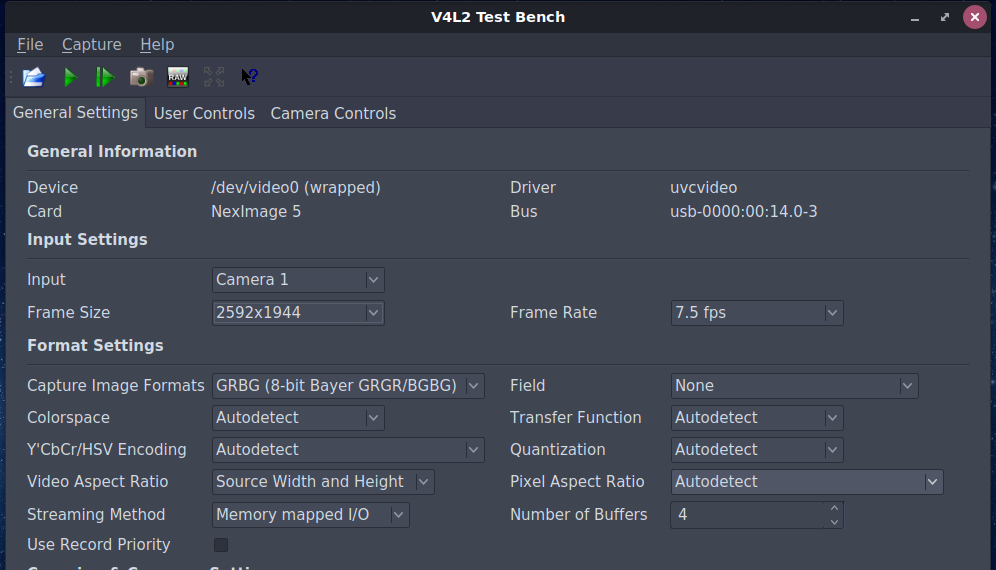Open the Pixel Aspect Ratio dropdown

coord(807,482)
